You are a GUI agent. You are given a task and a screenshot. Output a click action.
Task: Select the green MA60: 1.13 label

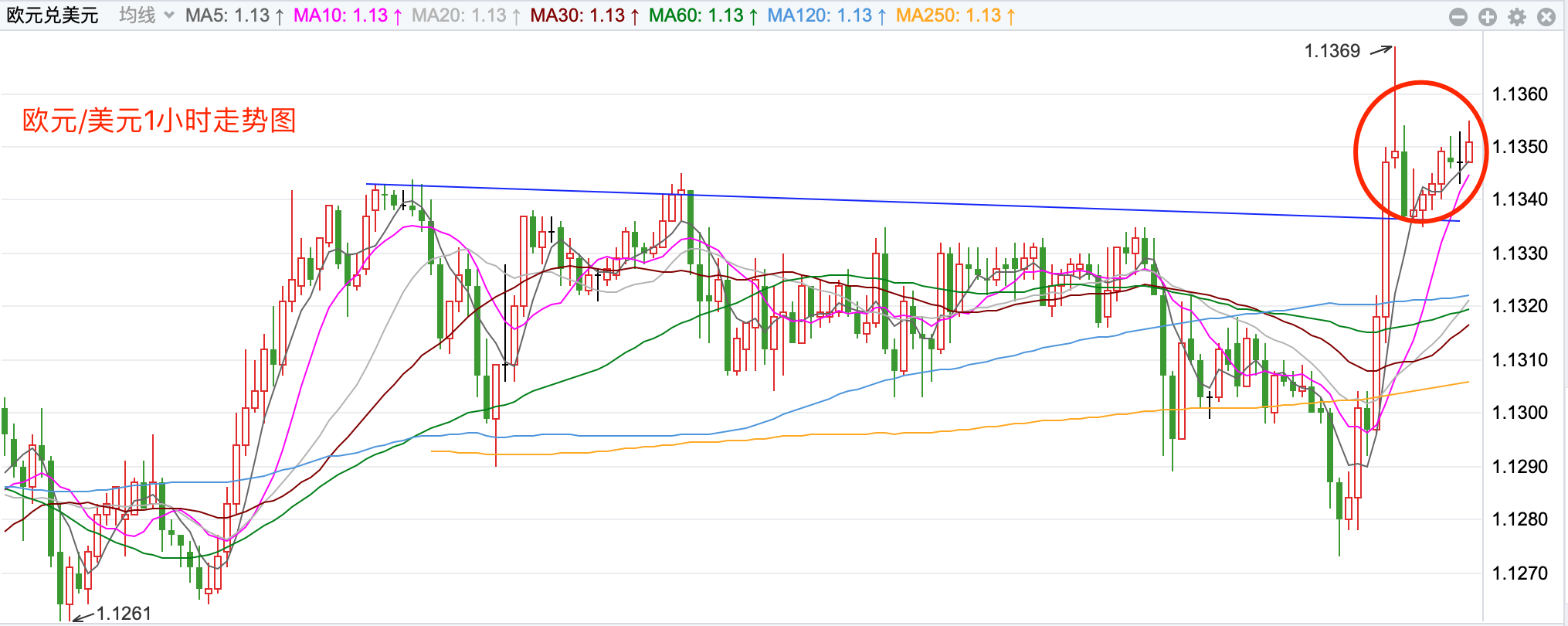pyautogui.click(x=703, y=15)
